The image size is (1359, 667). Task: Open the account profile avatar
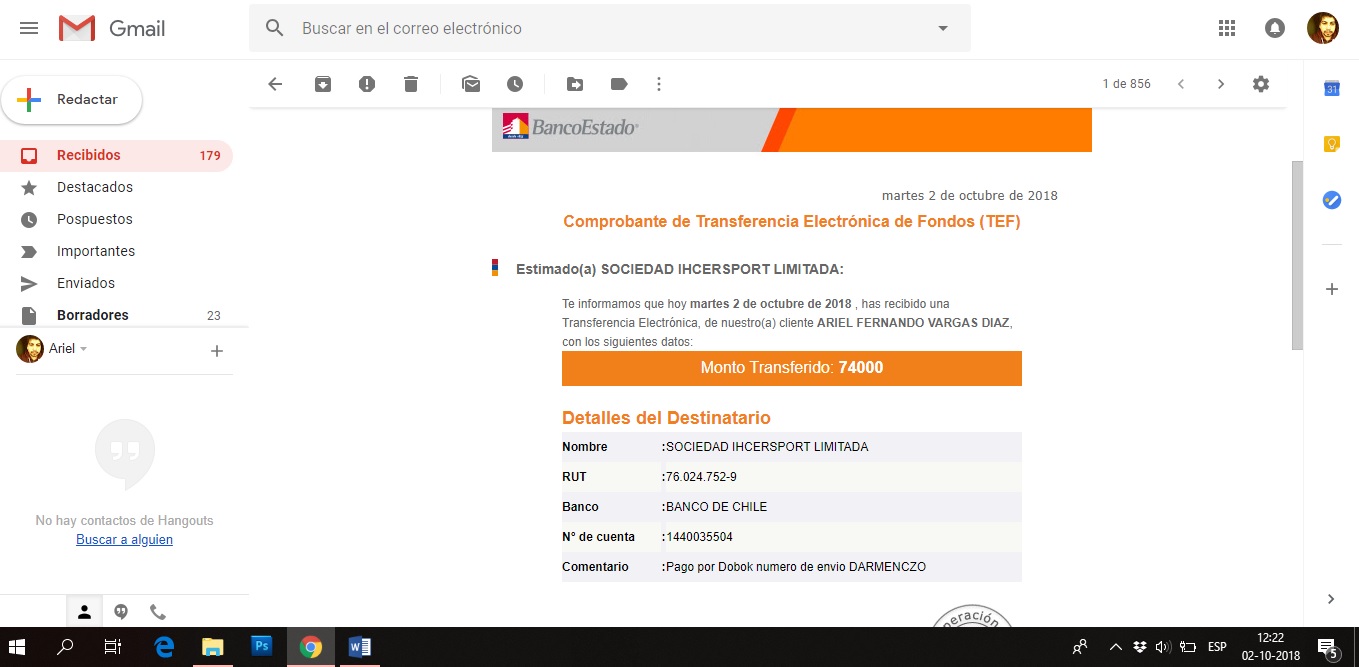coord(1323,28)
